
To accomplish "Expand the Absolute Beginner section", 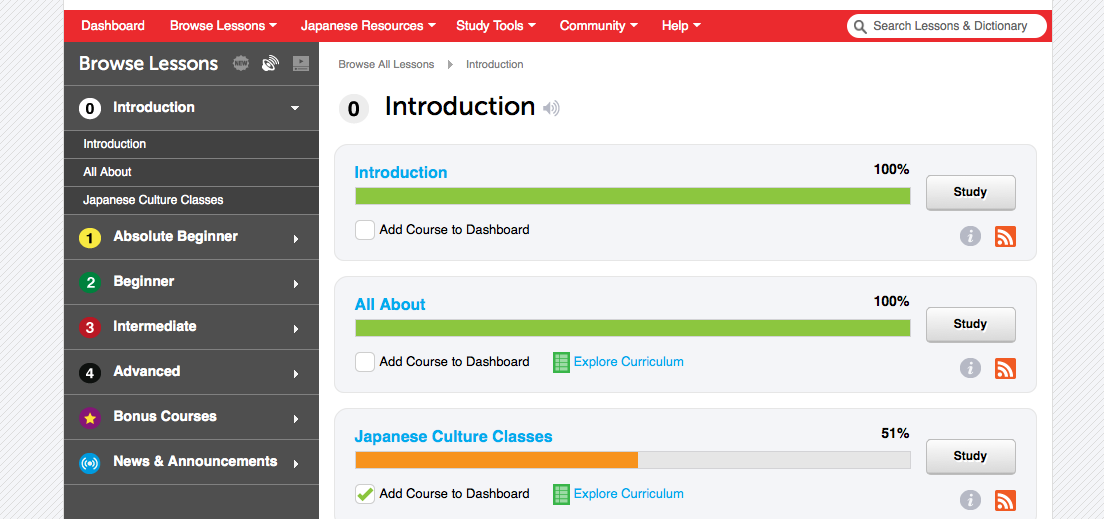I will (192, 237).
